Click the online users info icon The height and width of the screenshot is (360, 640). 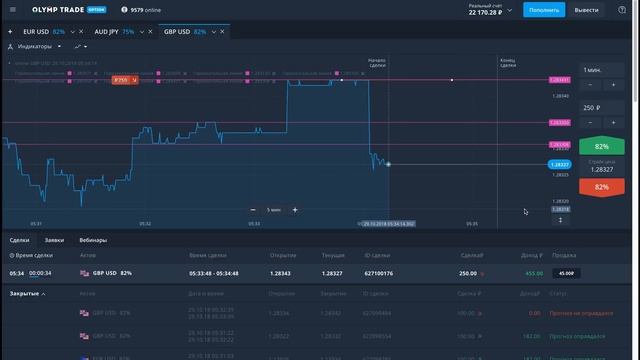[124, 10]
